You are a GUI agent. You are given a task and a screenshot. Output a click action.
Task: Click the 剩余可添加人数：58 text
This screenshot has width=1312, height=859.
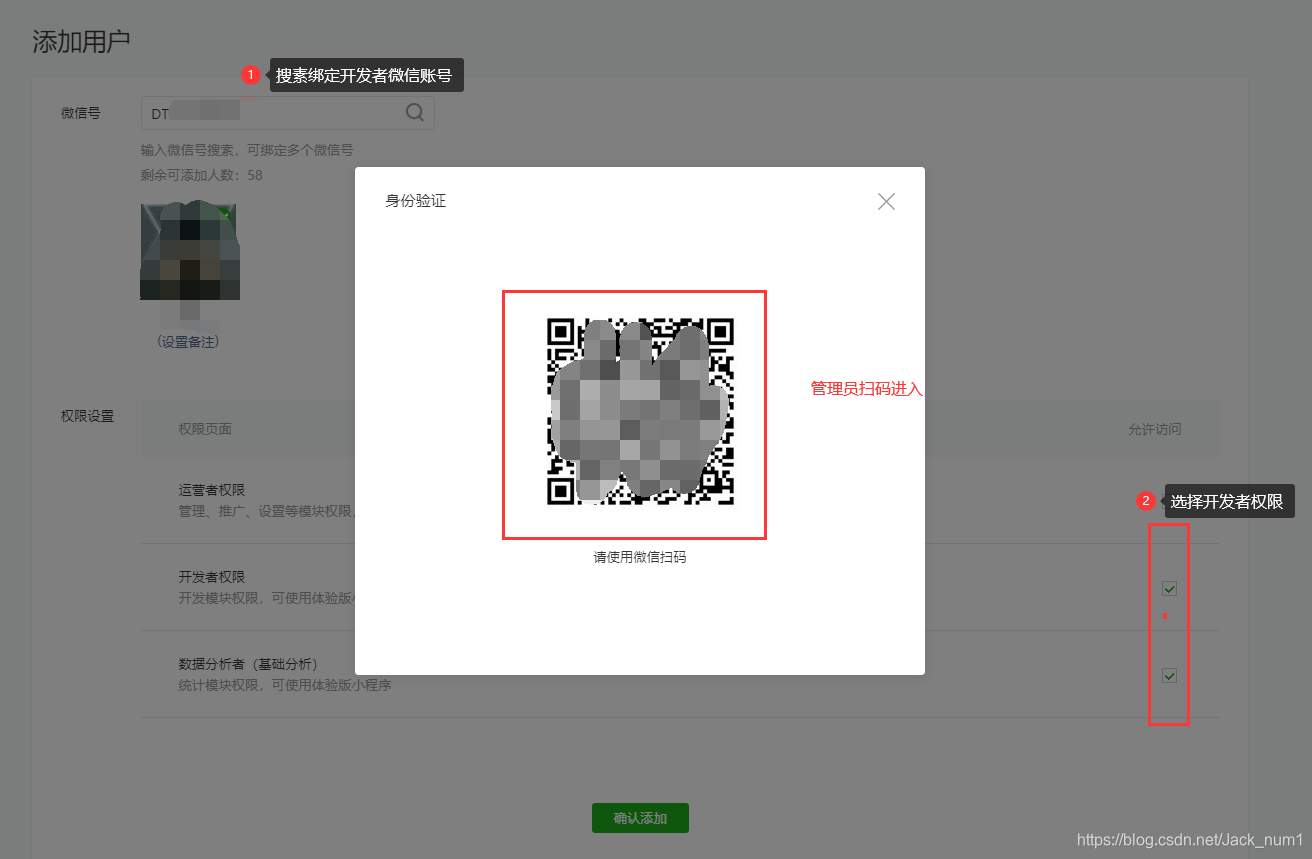pos(202,175)
